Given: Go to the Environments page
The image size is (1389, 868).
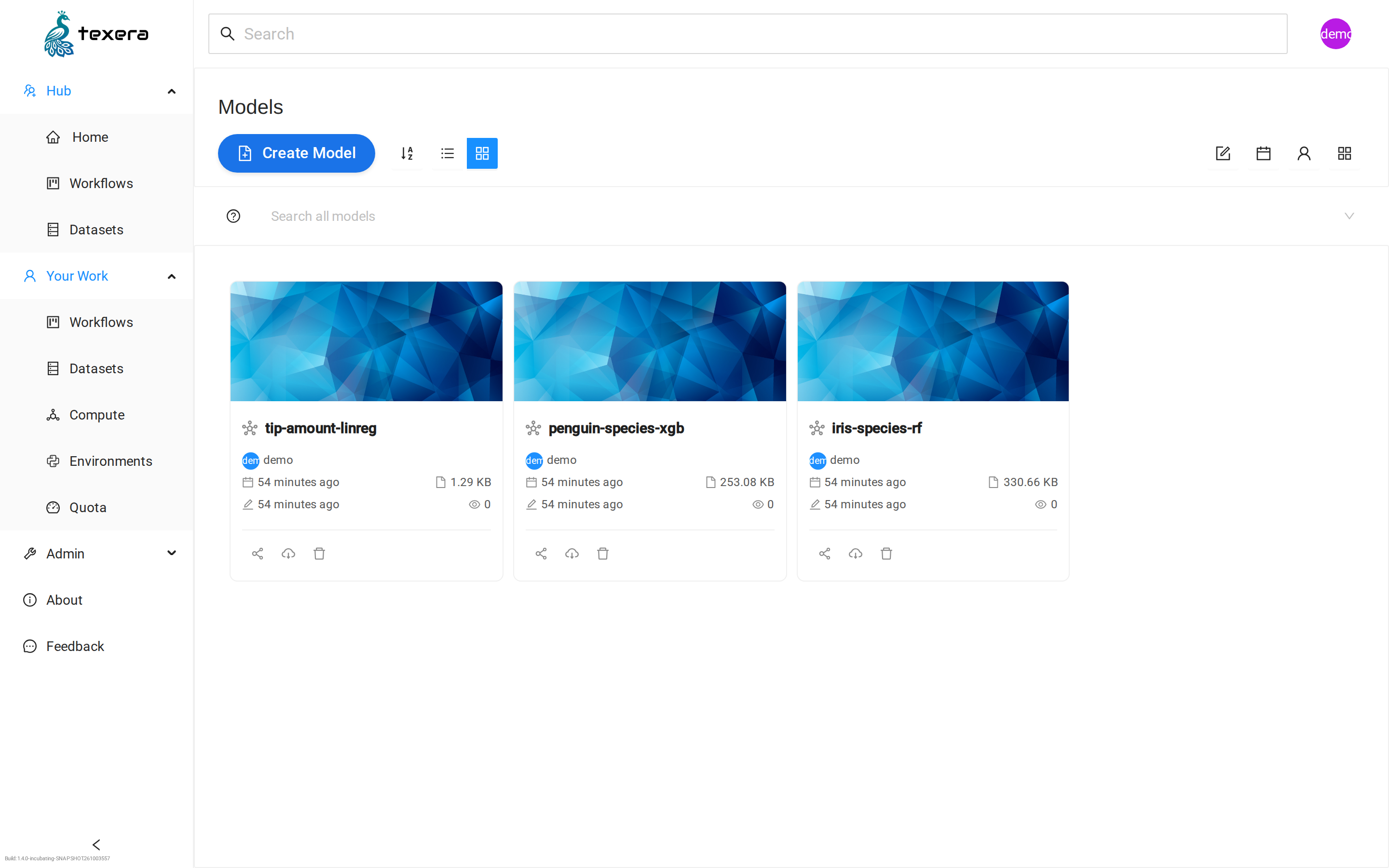Looking at the screenshot, I should click(x=96, y=461).
